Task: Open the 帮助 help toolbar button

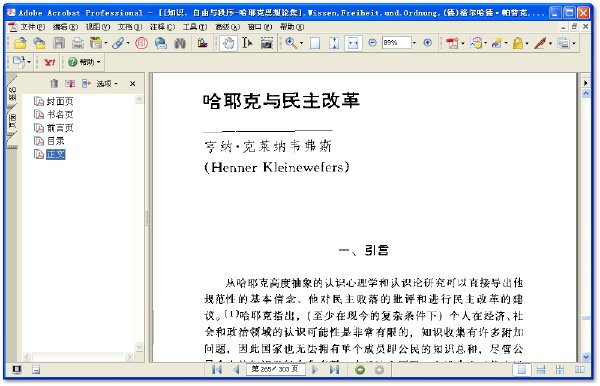Action: (x=84, y=62)
